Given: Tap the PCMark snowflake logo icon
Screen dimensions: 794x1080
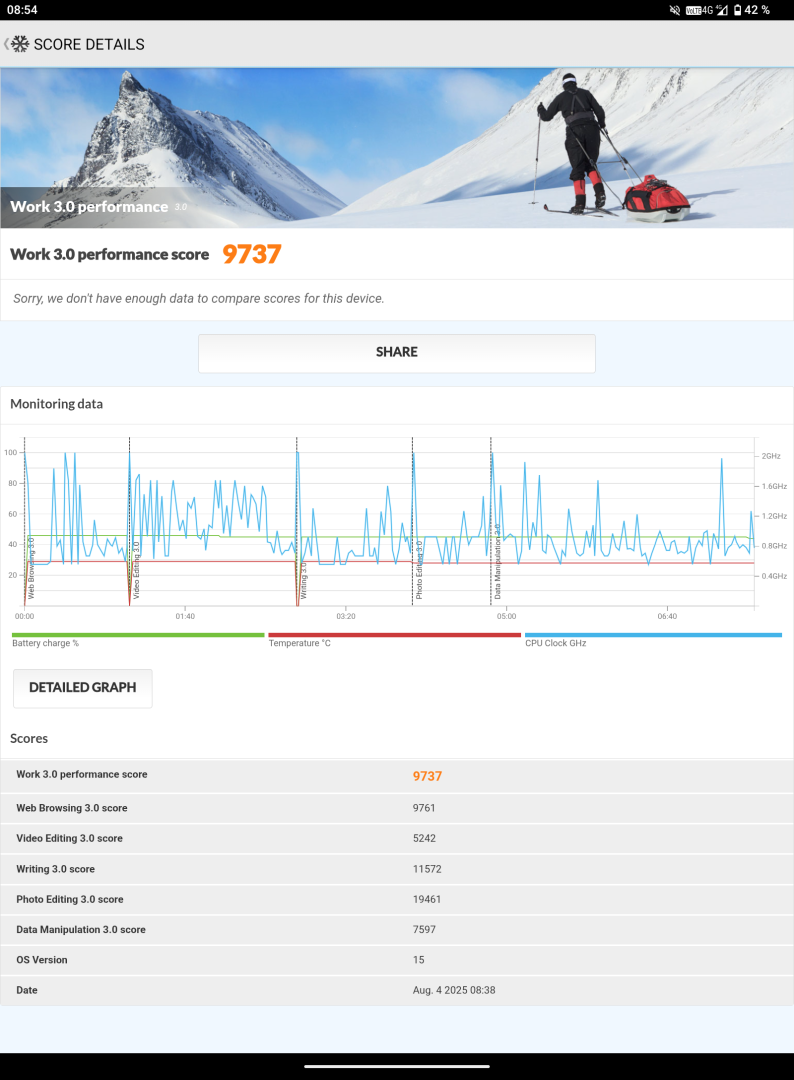Looking at the screenshot, I should coord(20,44).
